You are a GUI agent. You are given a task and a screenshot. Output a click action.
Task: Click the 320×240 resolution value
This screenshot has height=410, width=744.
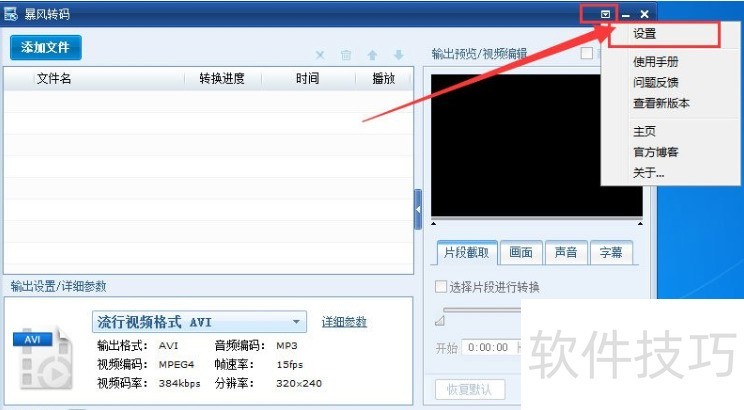tap(299, 383)
